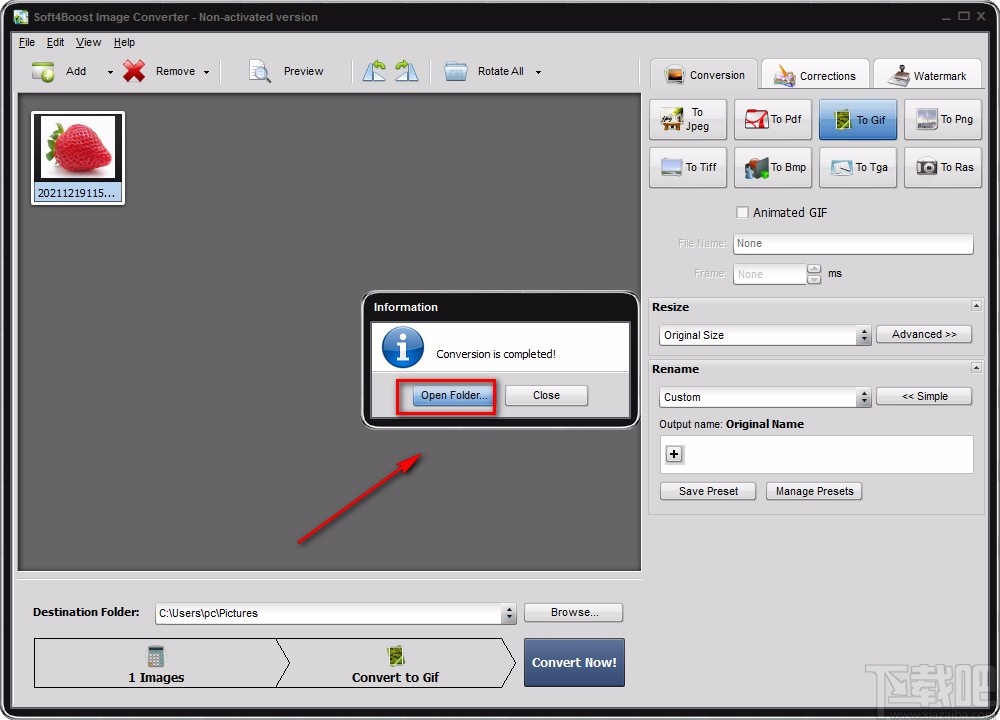This screenshot has height=720, width=1000.
Task: Switch to the Conversion tab
Action: click(704, 75)
